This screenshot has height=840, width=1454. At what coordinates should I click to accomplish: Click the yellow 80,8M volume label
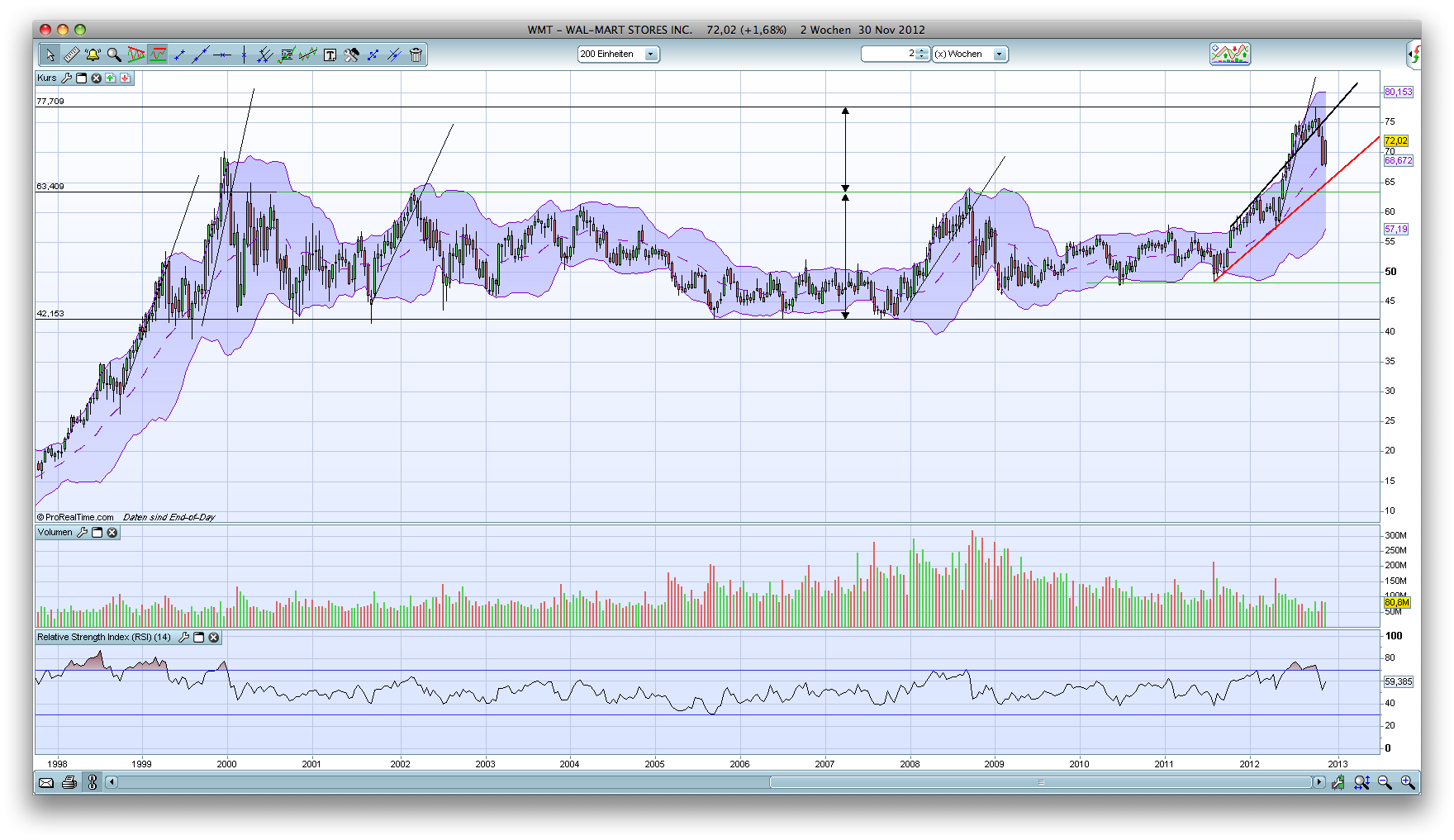pyautogui.click(x=1397, y=603)
